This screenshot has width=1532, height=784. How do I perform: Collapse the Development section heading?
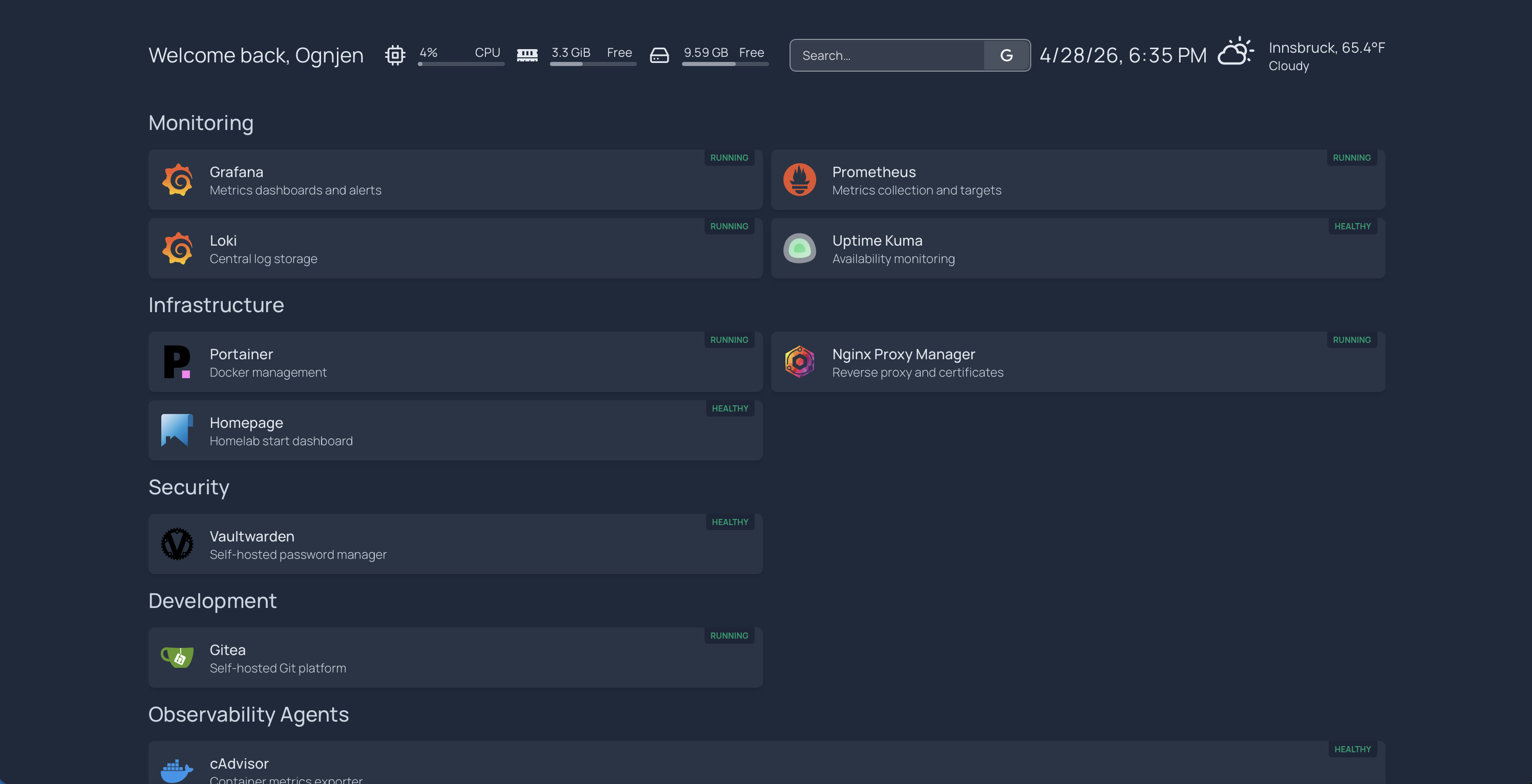coord(212,601)
